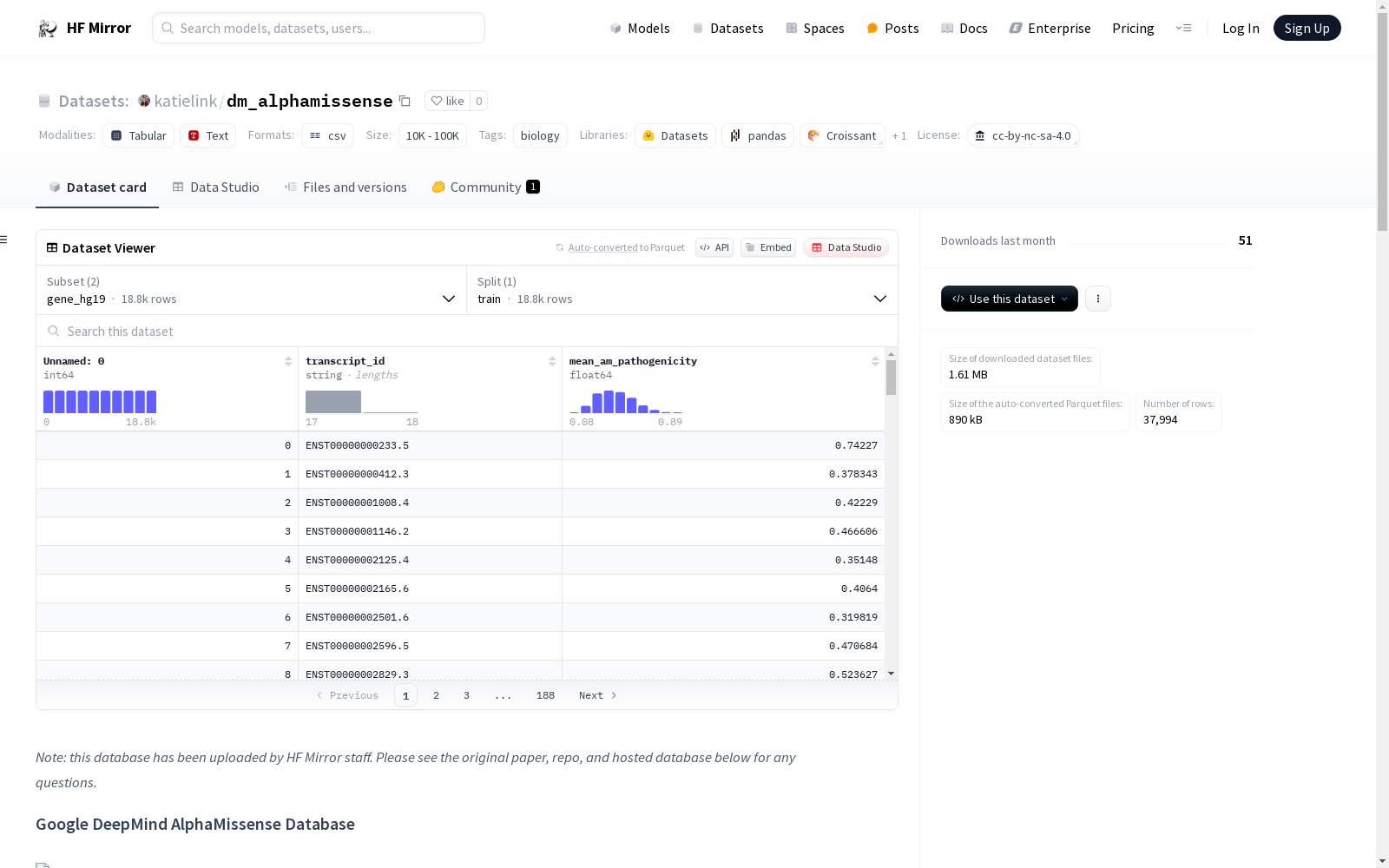Open katielink profile link
This screenshot has height=868, width=1389.
click(x=186, y=101)
